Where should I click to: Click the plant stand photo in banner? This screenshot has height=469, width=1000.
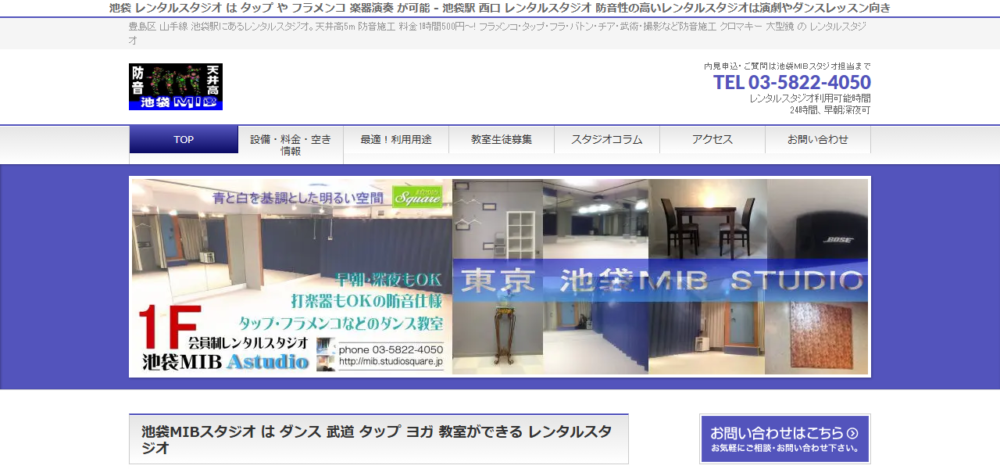tap(498, 338)
